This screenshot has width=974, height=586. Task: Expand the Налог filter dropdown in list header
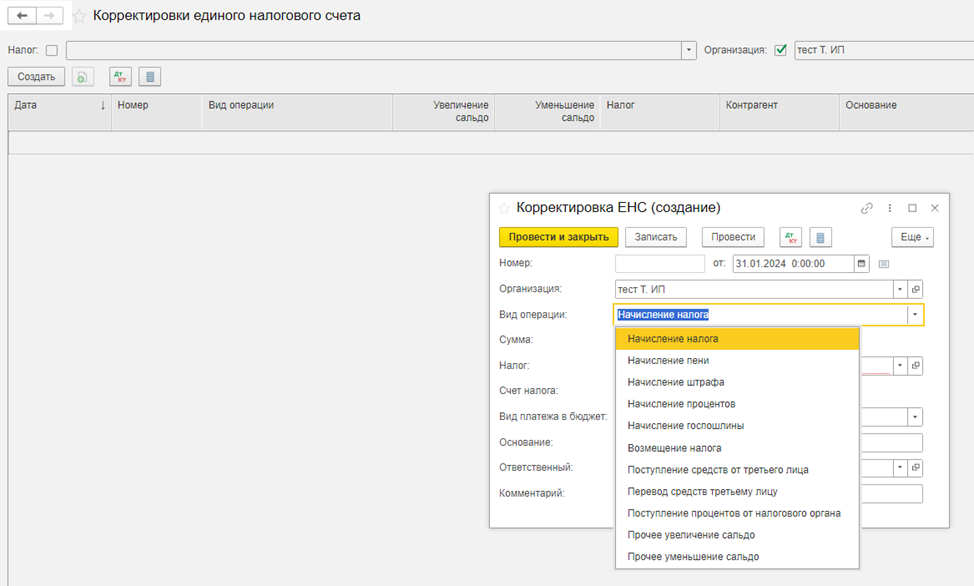pyautogui.click(x=689, y=50)
